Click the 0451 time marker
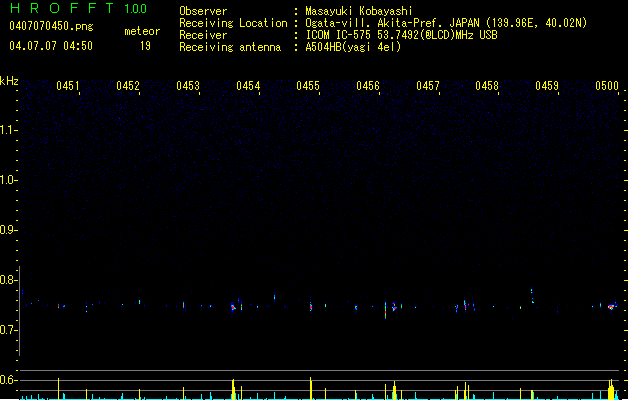 [68, 86]
